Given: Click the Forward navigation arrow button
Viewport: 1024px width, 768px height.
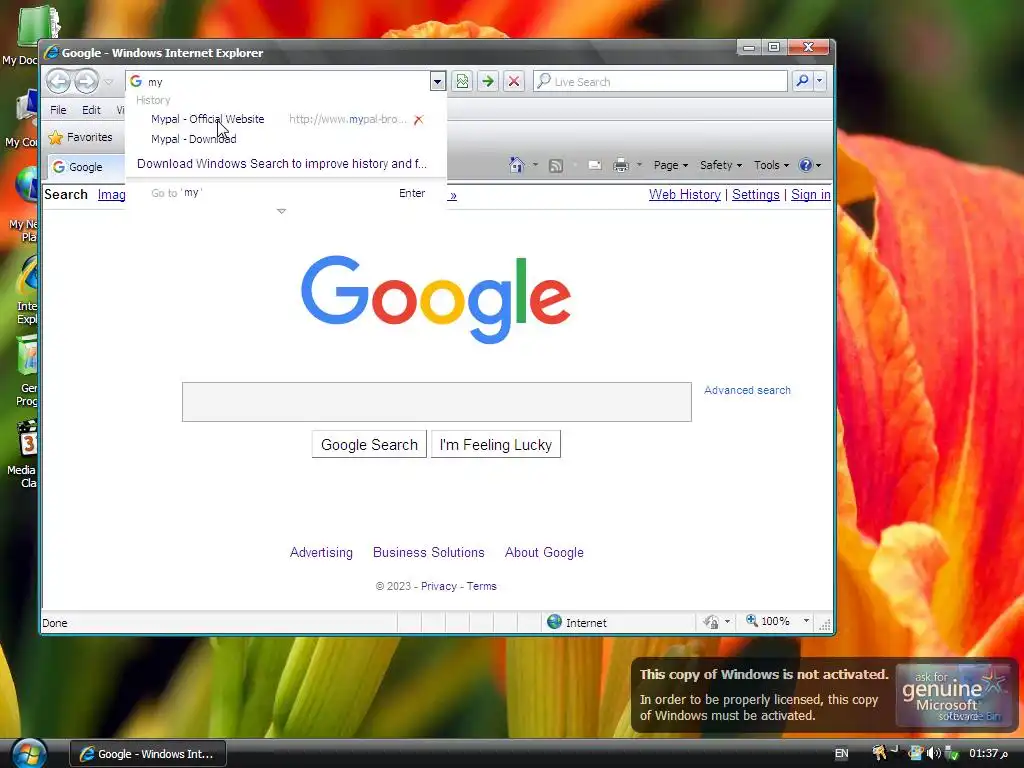Looking at the screenshot, I should tap(86, 82).
